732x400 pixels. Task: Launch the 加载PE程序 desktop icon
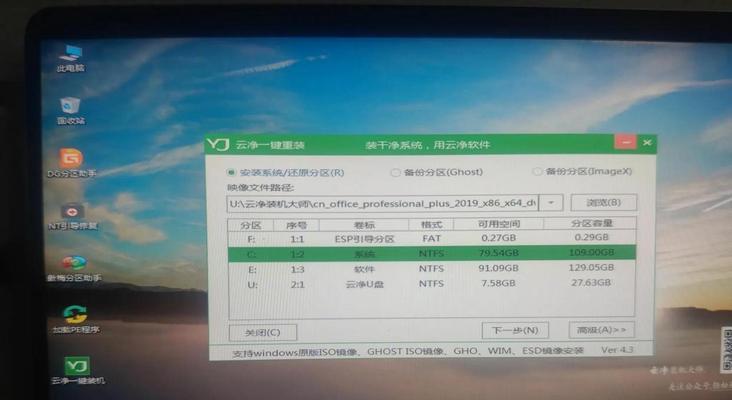[x=76, y=320]
